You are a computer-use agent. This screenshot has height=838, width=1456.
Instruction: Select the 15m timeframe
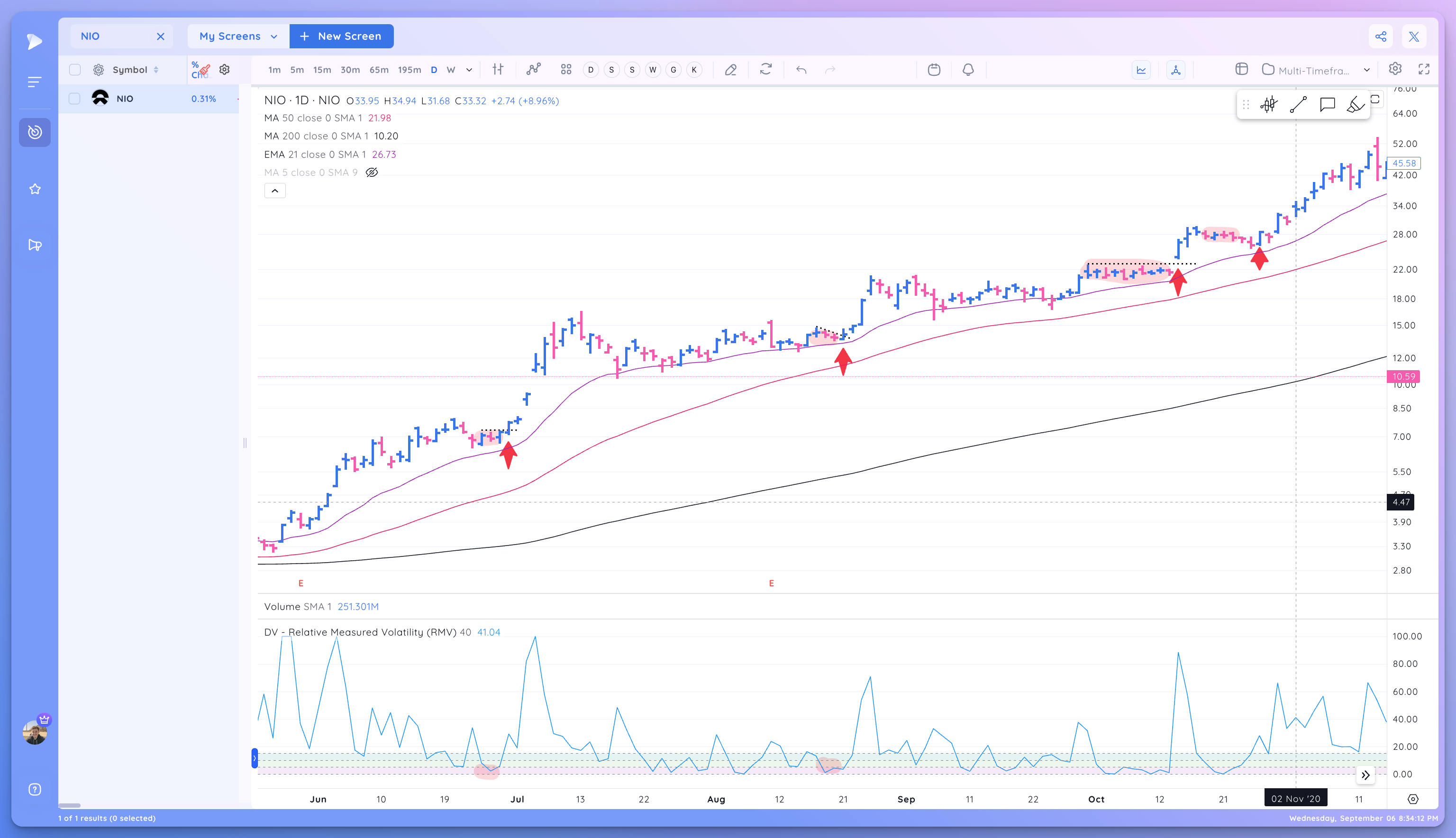tap(322, 69)
